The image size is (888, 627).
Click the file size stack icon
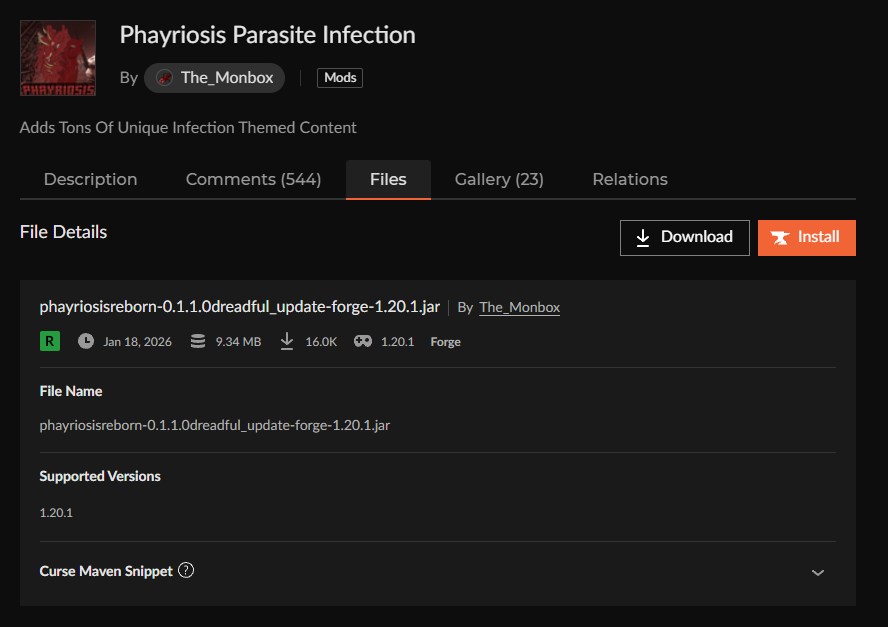pos(198,341)
